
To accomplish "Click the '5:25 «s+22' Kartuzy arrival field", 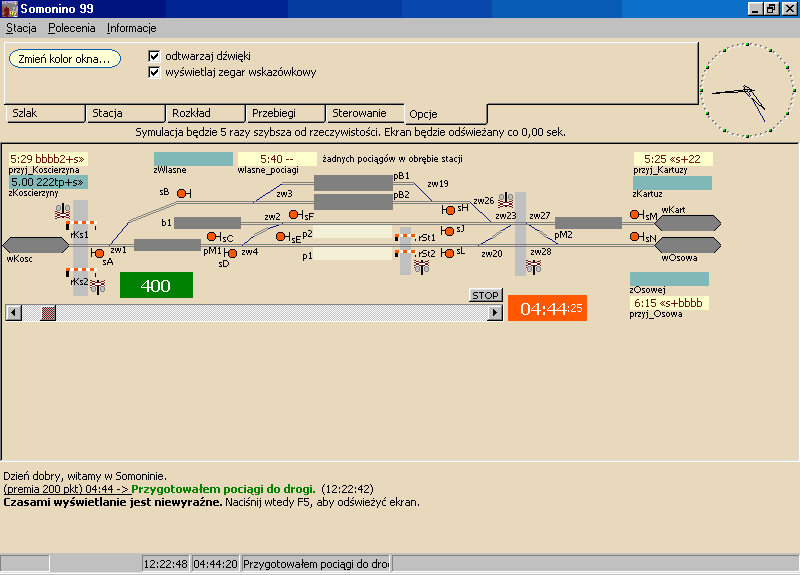I will [673, 159].
